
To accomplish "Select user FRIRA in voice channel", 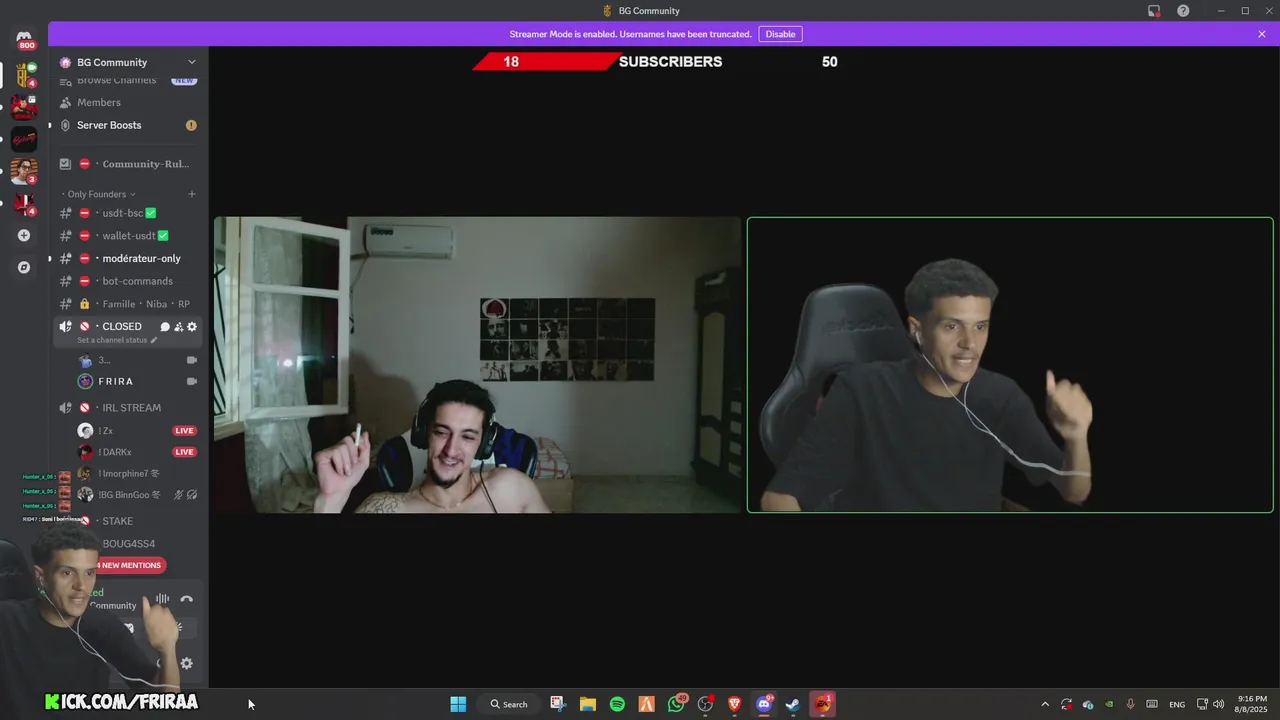I will click(115, 381).
